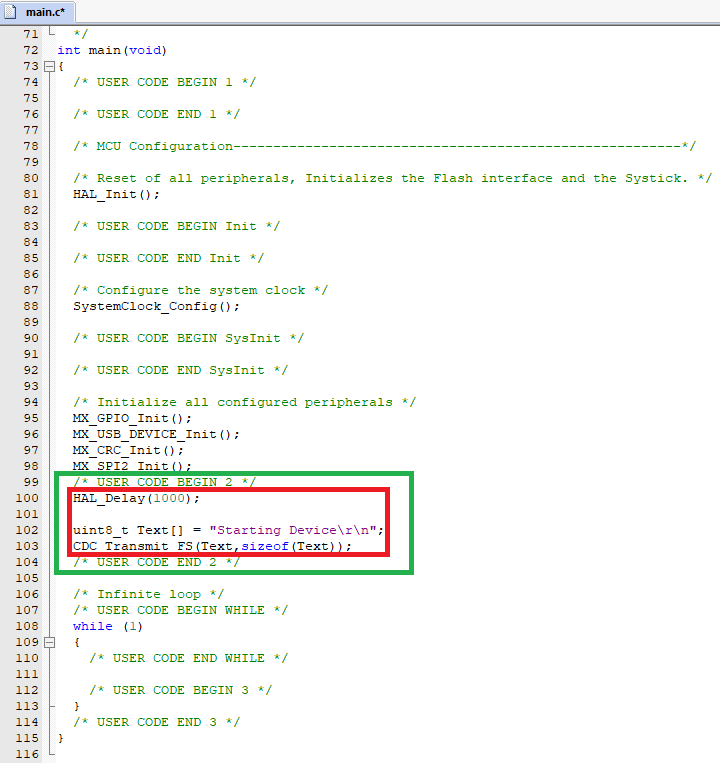The height and width of the screenshot is (763, 720).
Task: Collapse the main function fold at line 73
Action: (49, 66)
